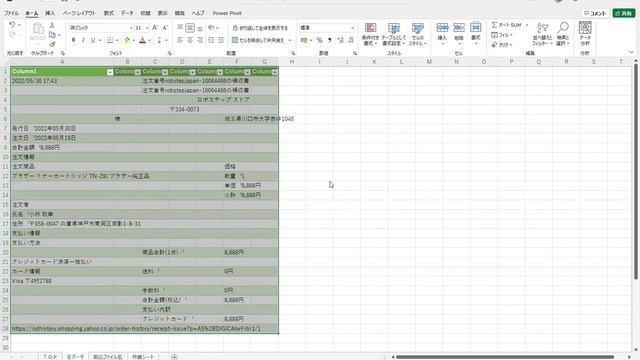Toggle bottom vertical alignment
This screenshot has height=360, width=640.
[200, 28]
